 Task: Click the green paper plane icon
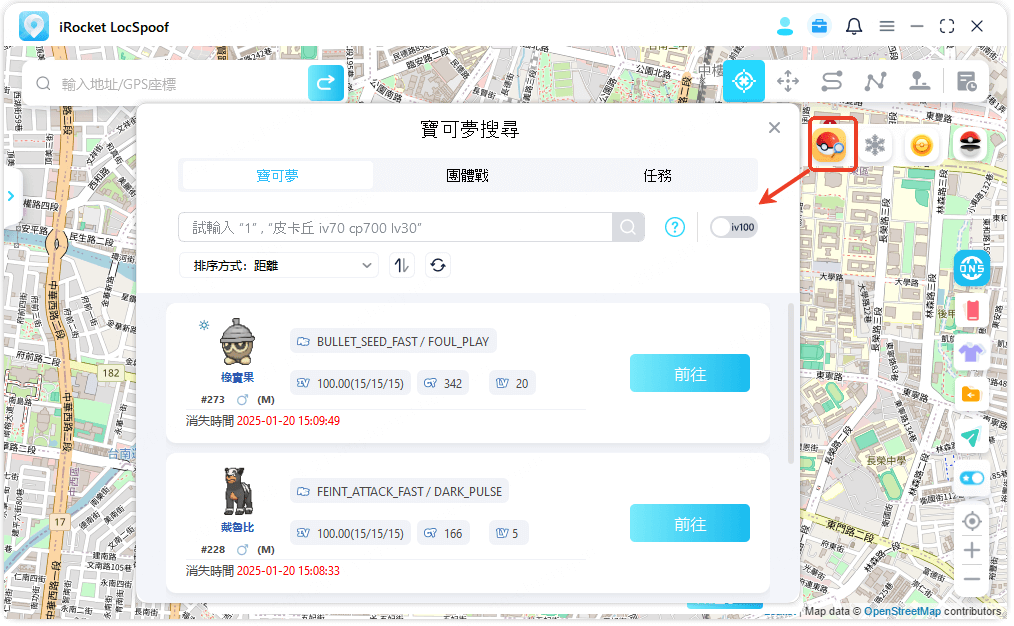971,437
